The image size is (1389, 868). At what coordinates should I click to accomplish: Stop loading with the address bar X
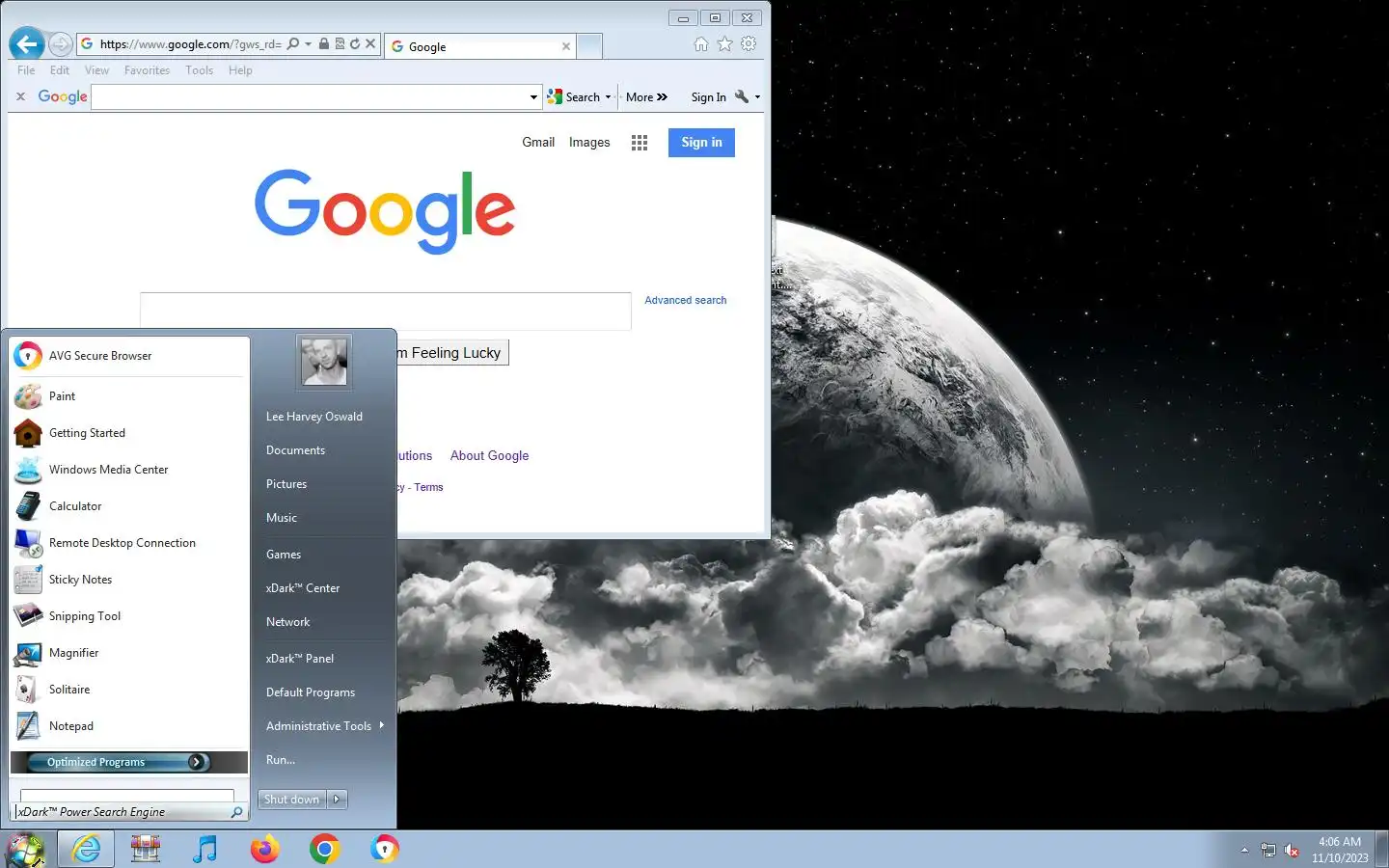pyautogui.click(x=370, y=44)
